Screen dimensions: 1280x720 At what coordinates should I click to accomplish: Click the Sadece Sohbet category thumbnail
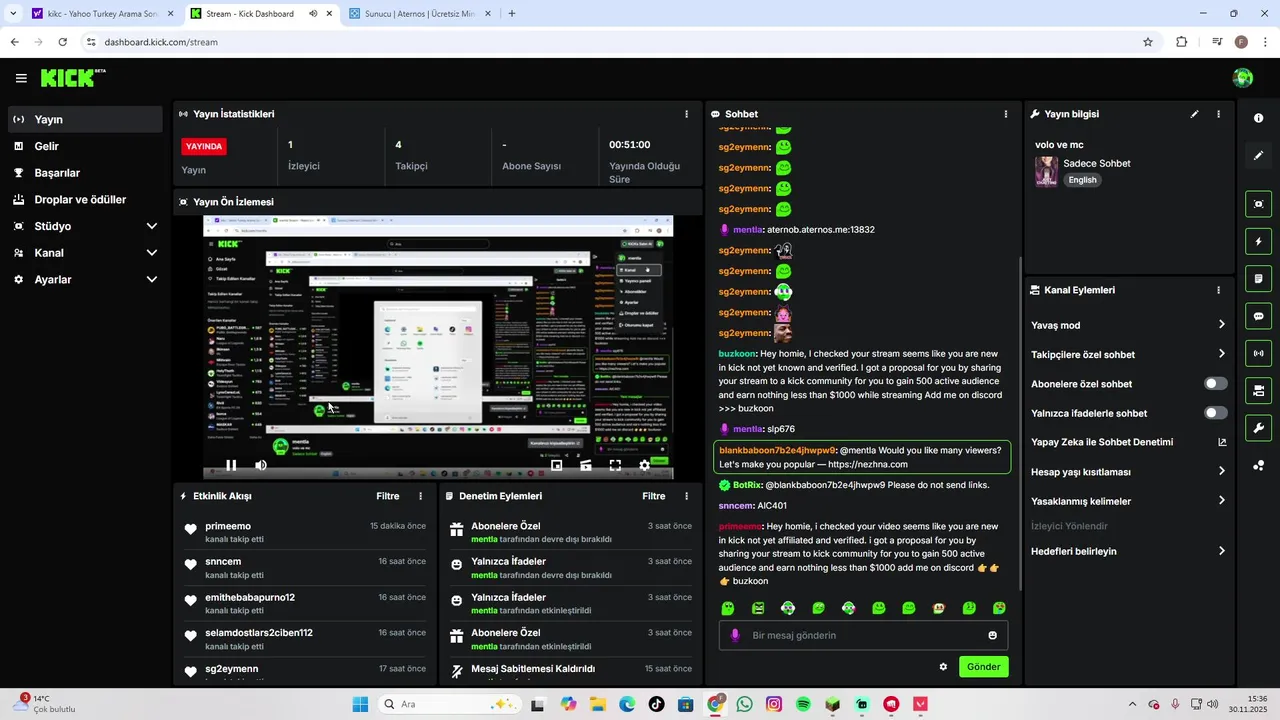(x=1046, y=171)
